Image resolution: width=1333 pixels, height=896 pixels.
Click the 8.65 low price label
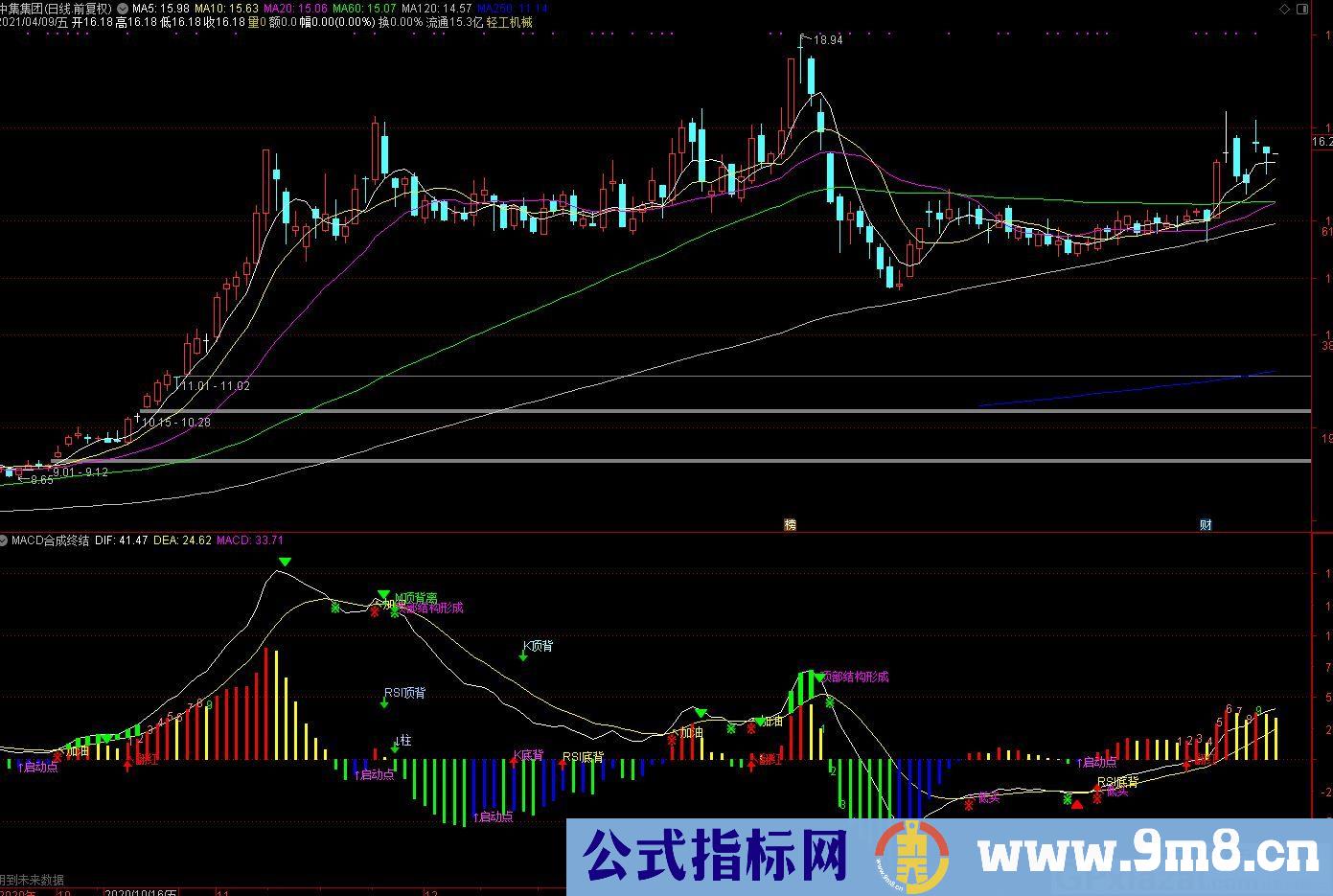pyautogui.click(x=41, y=479)
